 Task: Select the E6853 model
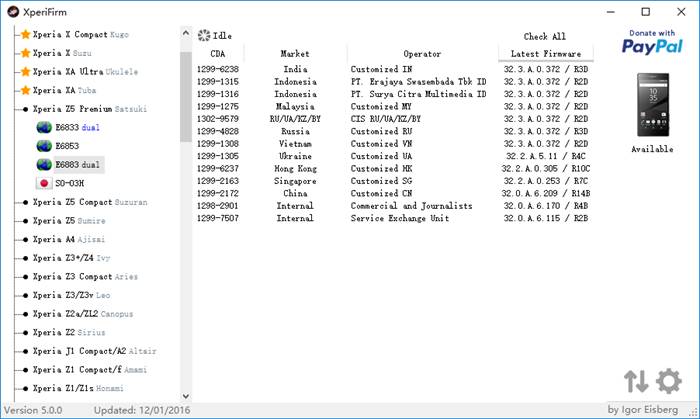point(67,146)
